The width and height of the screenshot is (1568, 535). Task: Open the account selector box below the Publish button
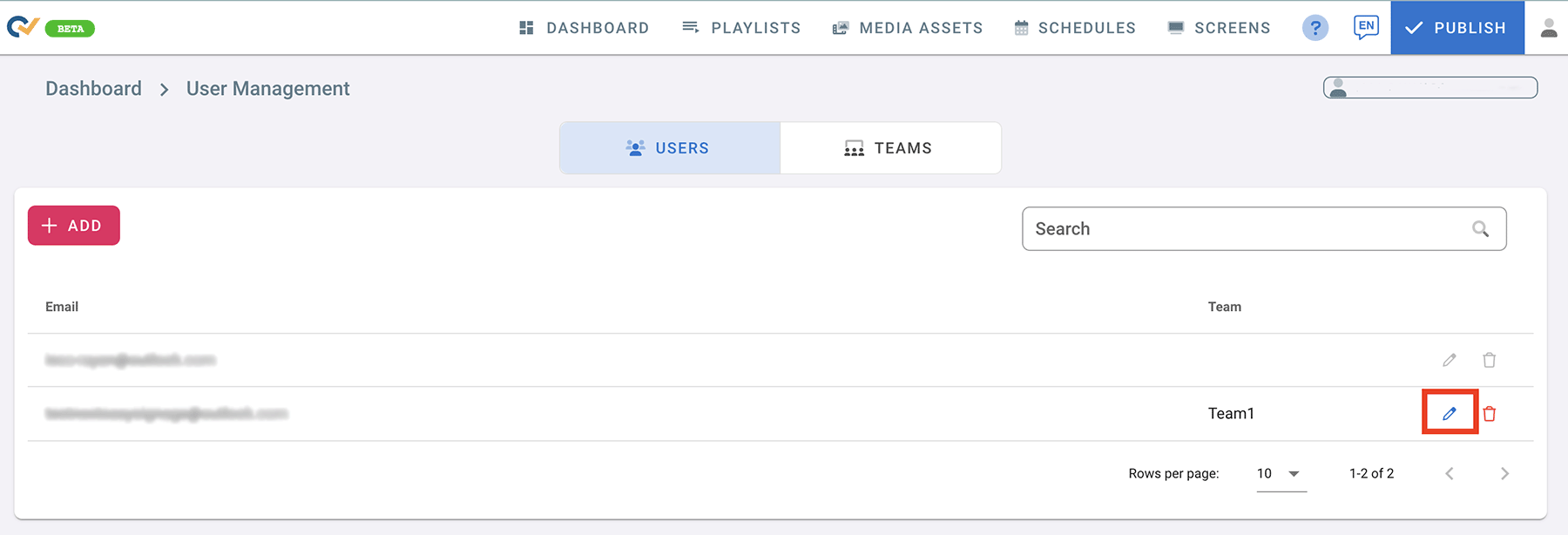(1429, 87)
